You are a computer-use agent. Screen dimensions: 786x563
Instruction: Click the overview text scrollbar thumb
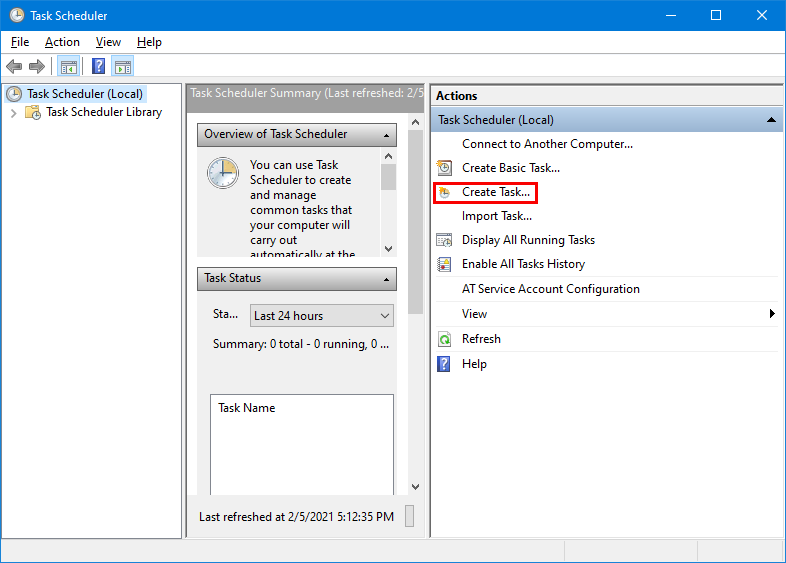(x=388, y=177)
